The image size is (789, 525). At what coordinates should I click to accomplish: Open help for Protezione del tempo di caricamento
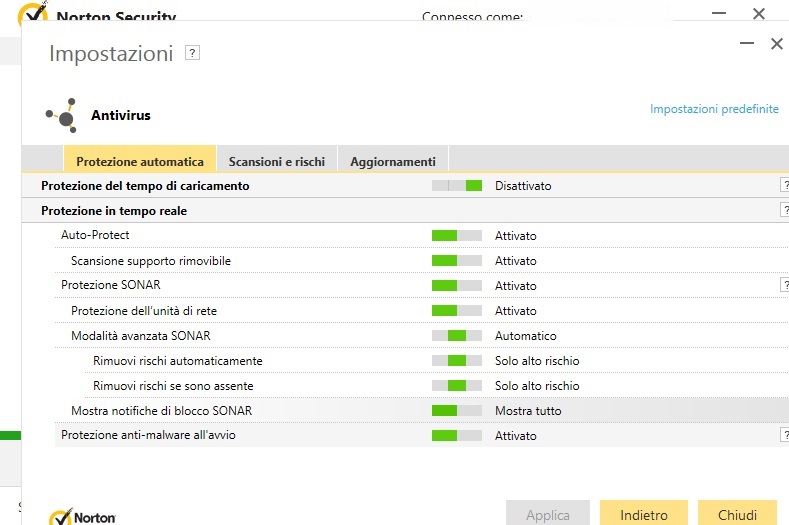click(x=784, y=185)
